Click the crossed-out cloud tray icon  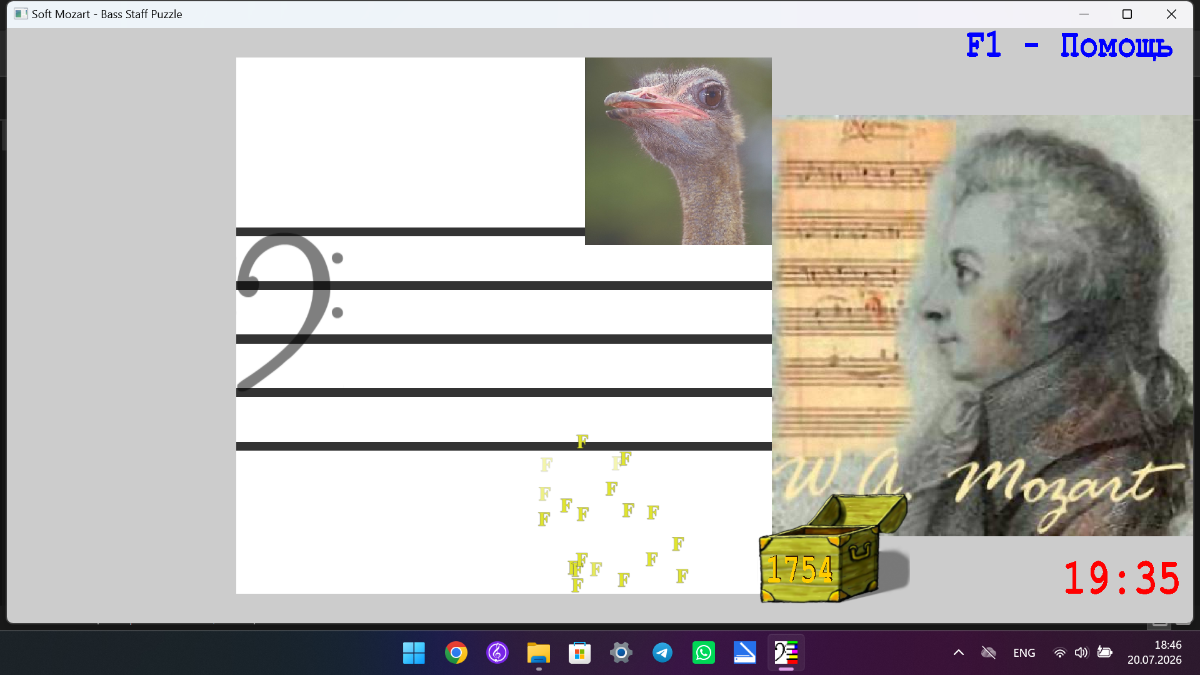989,653
